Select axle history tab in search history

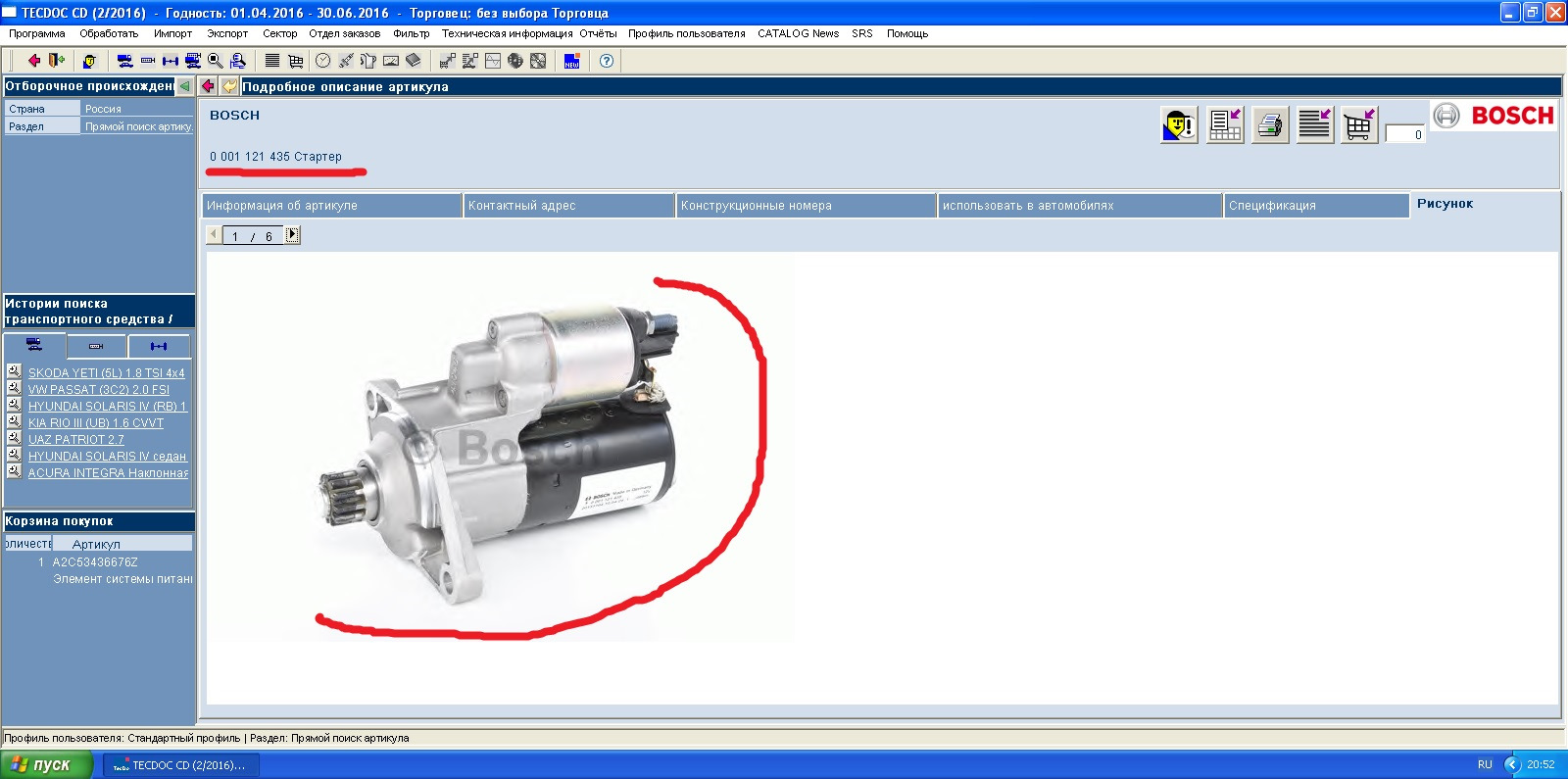pos(159,346)
